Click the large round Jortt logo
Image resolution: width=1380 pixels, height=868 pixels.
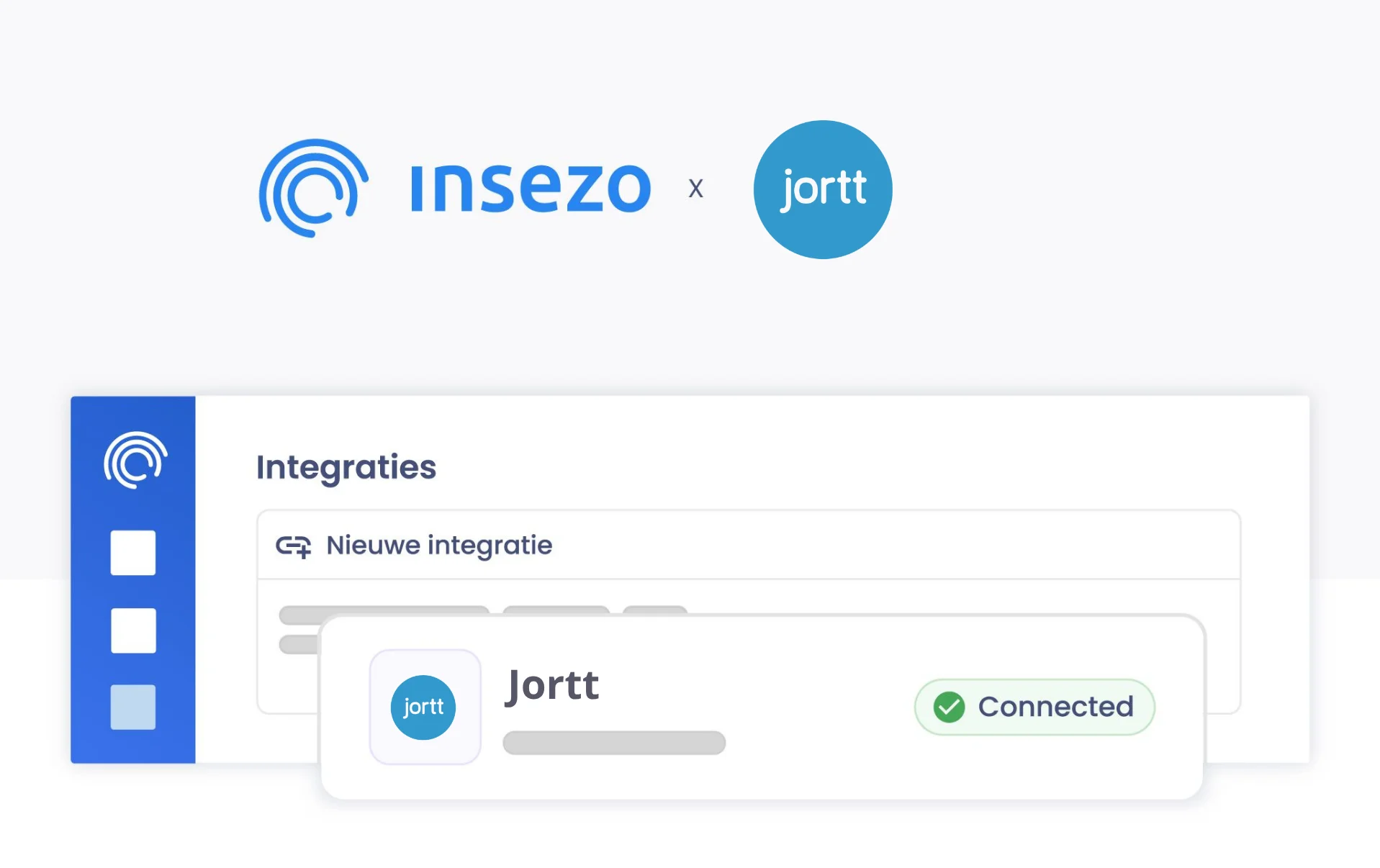pos(823,189)
